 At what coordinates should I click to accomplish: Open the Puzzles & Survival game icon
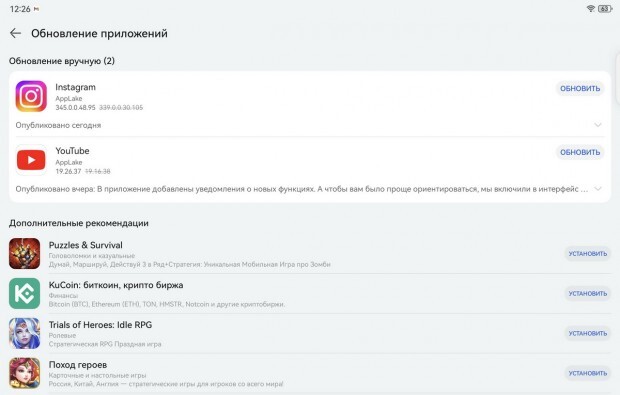[x=25, y=253]
